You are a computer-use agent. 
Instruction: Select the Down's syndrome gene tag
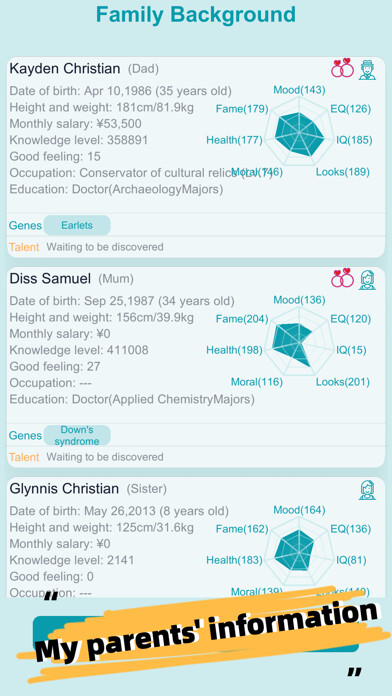(77, 435)
